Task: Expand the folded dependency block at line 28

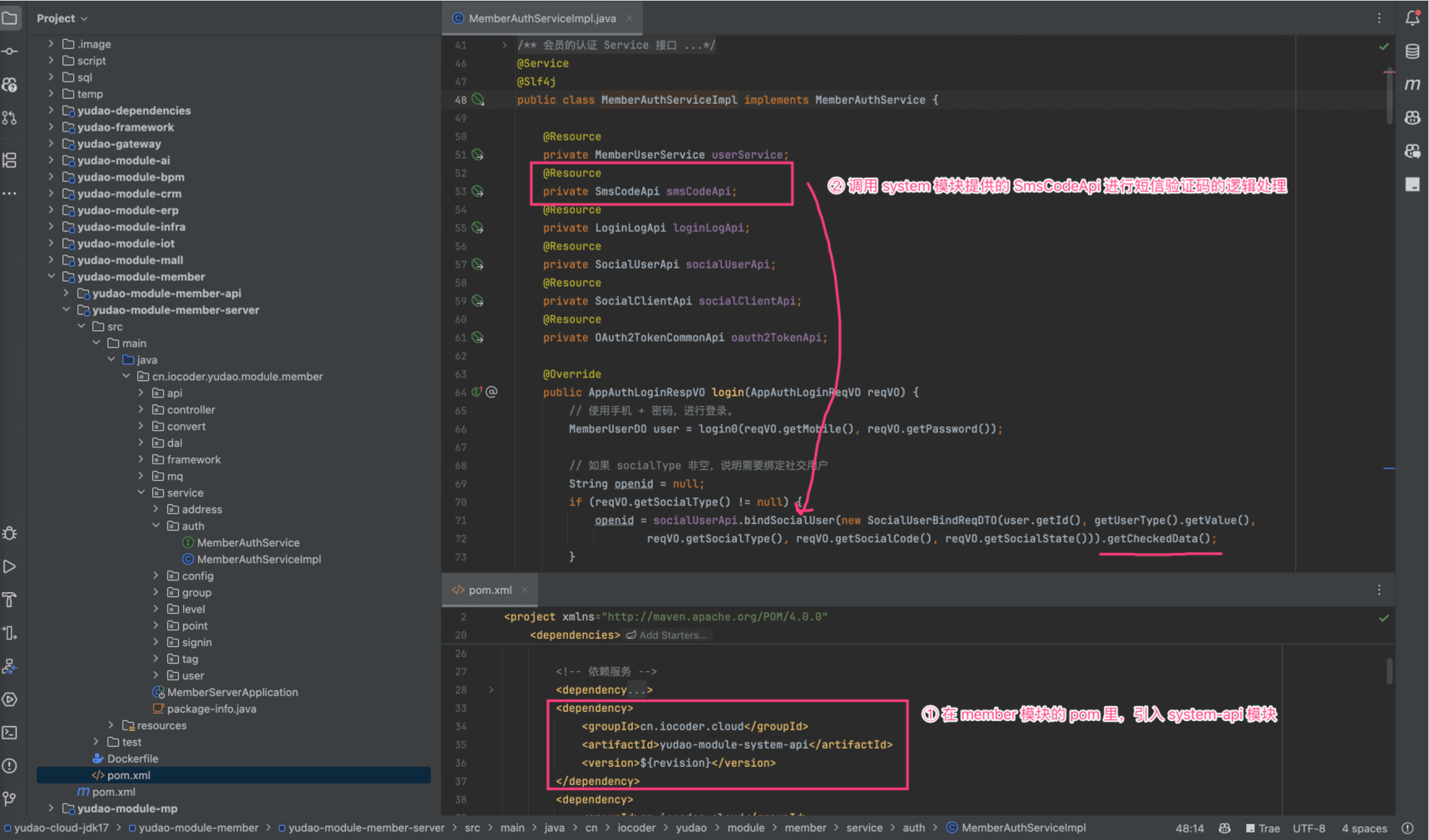Action: [491, 689]
